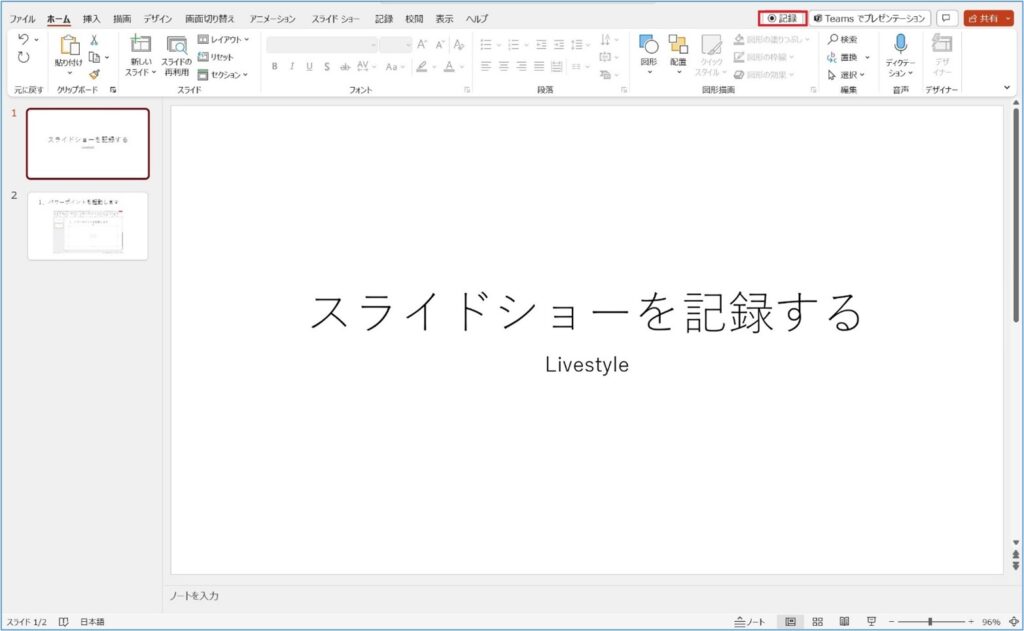Open Reading view book icon

(844, 621)
